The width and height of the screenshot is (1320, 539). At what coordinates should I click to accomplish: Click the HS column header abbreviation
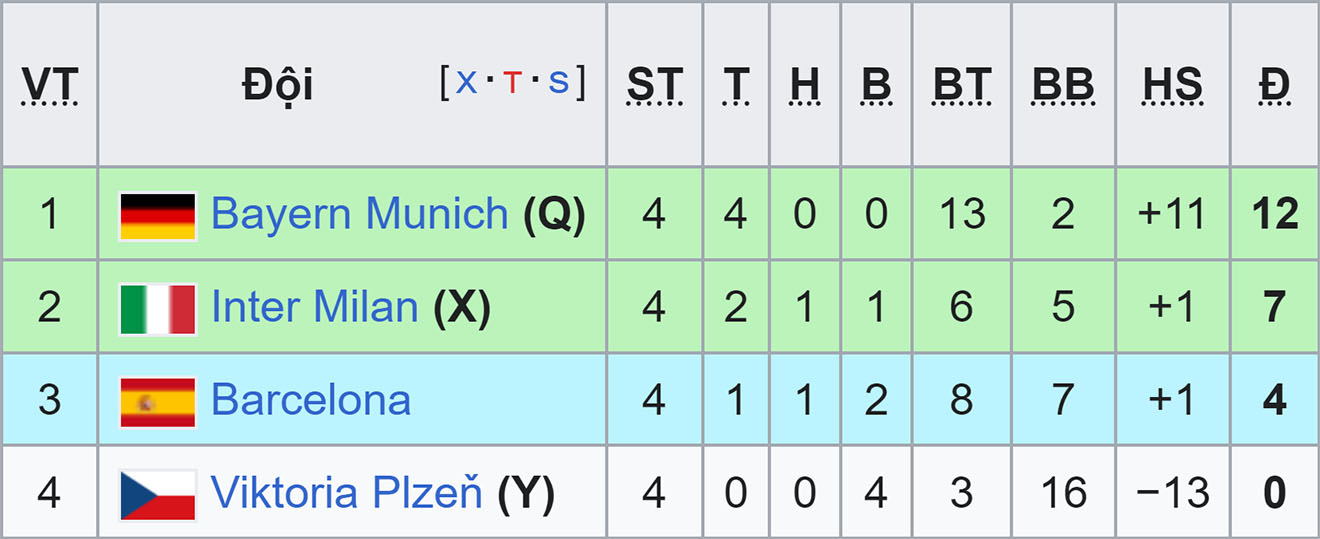tap(1173, 86)
